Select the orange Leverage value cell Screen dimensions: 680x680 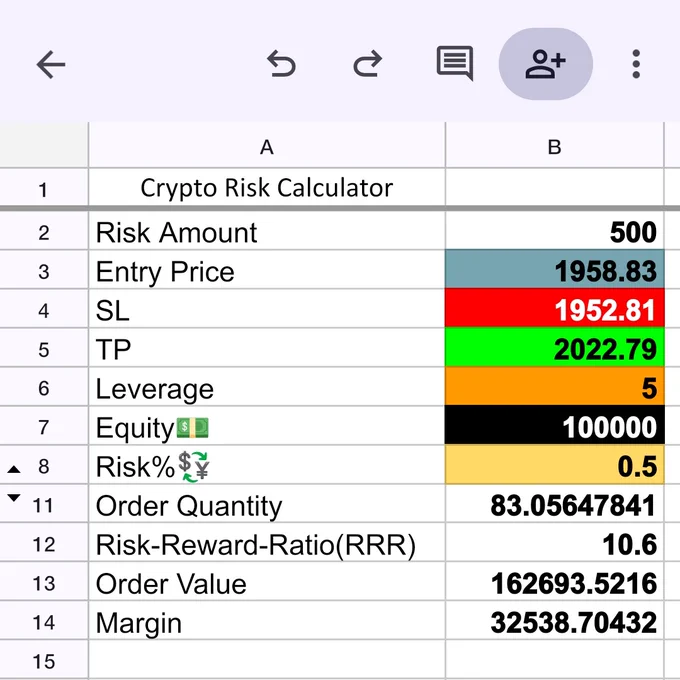555,387
